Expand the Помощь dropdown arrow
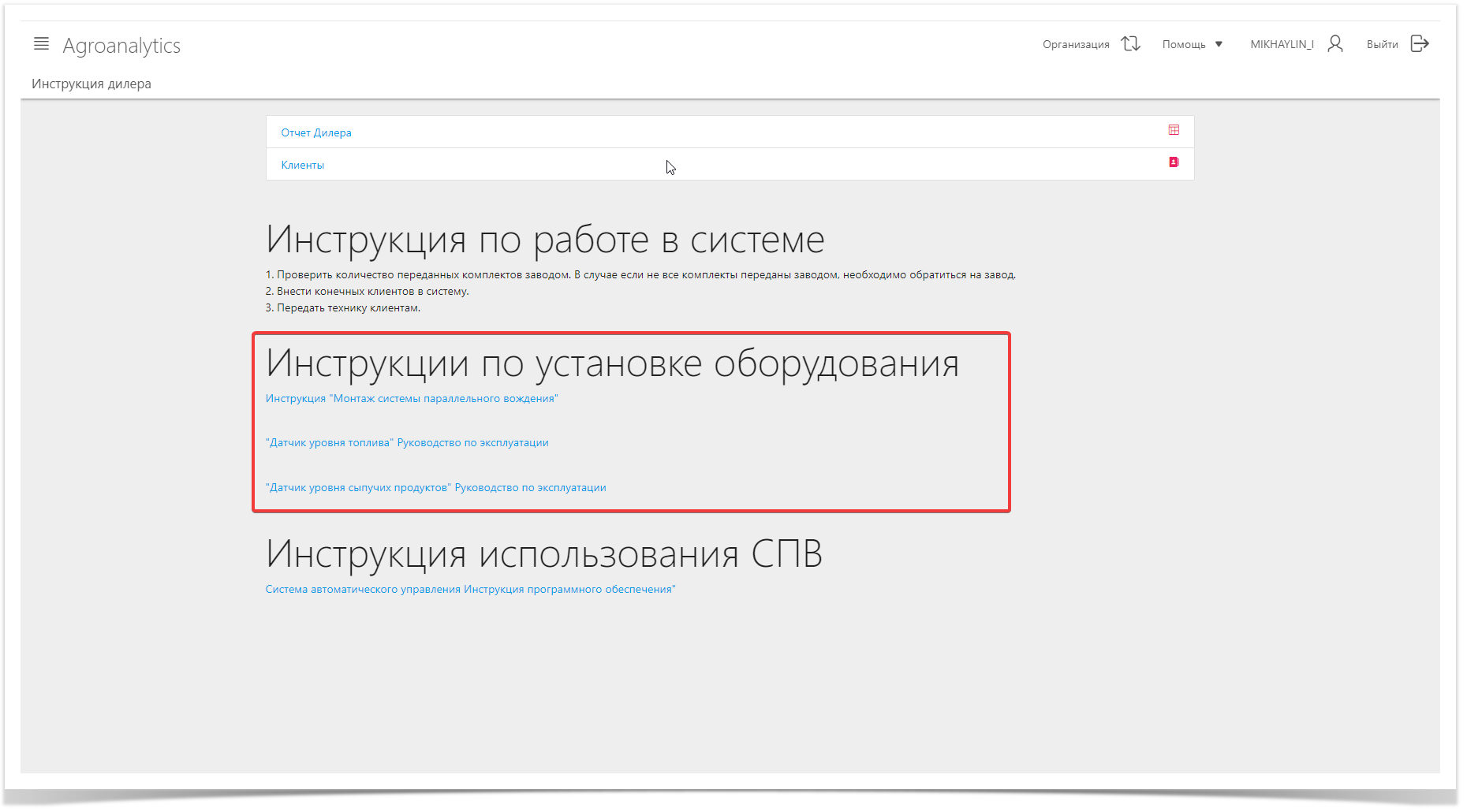This screenshot has width=1467, height=812. 1219,45
